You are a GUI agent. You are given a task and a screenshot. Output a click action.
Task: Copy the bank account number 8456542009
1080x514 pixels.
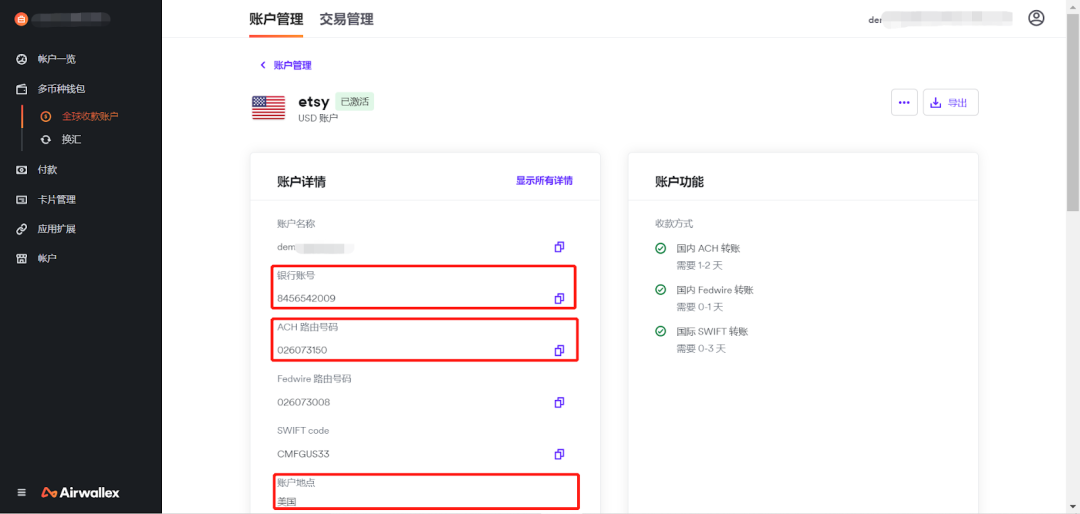(x=559, y=298)
